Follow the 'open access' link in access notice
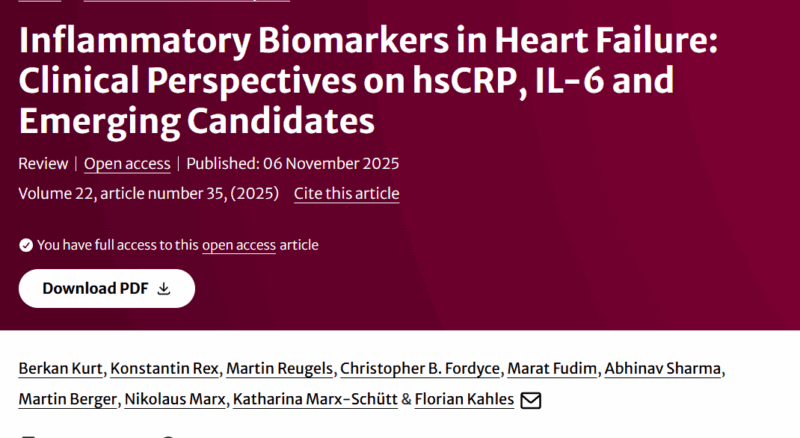Viewport: 800px width, 438px height. click(239, 245)
